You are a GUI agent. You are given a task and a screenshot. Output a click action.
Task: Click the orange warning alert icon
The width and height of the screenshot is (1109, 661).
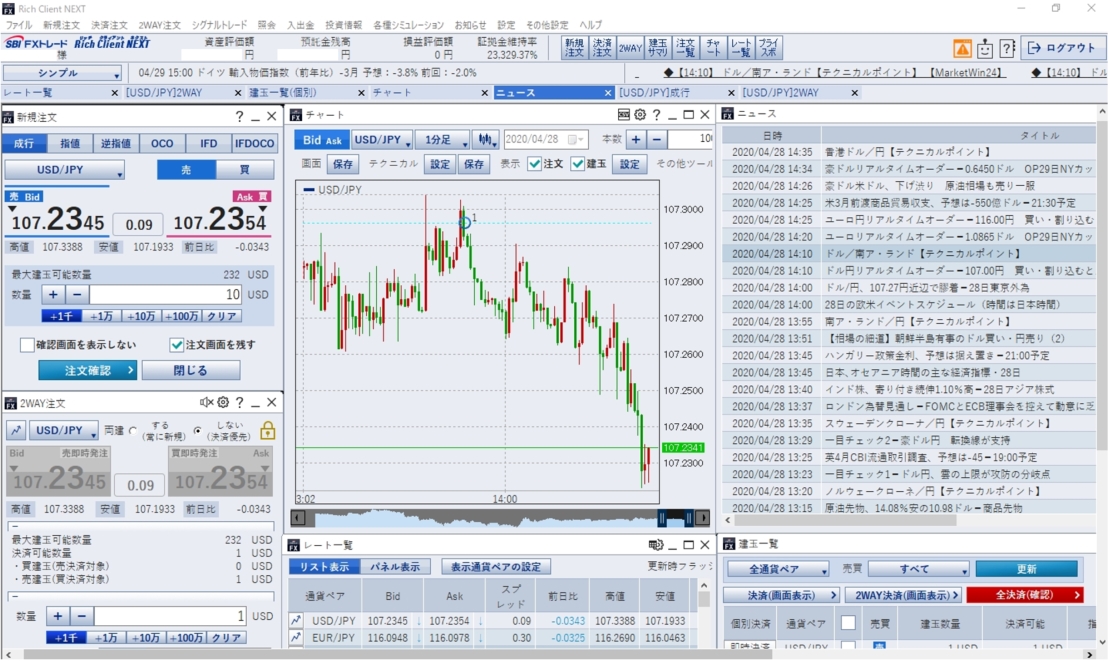coord(962,48)
